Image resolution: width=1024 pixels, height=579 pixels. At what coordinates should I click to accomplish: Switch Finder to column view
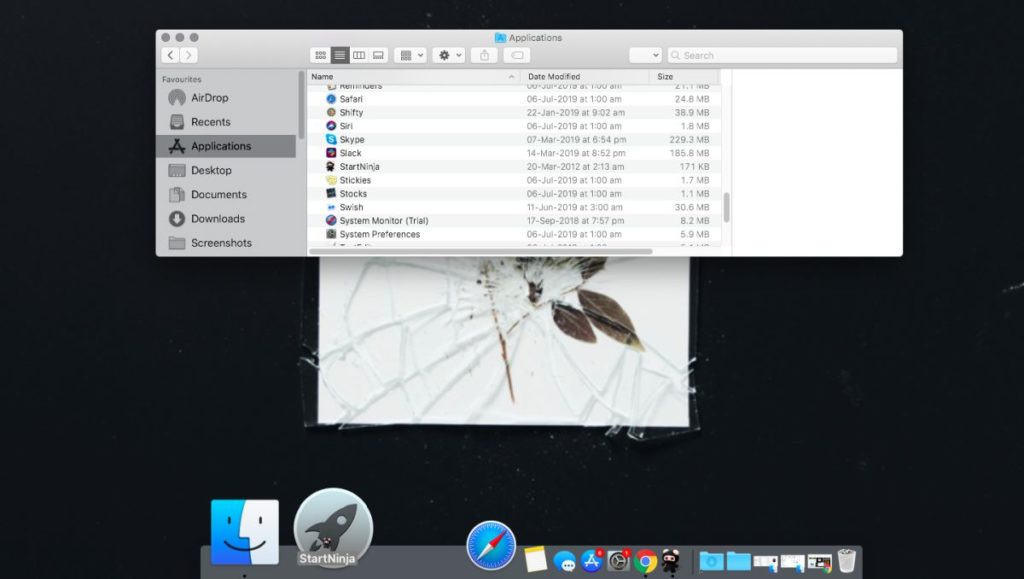359,55
